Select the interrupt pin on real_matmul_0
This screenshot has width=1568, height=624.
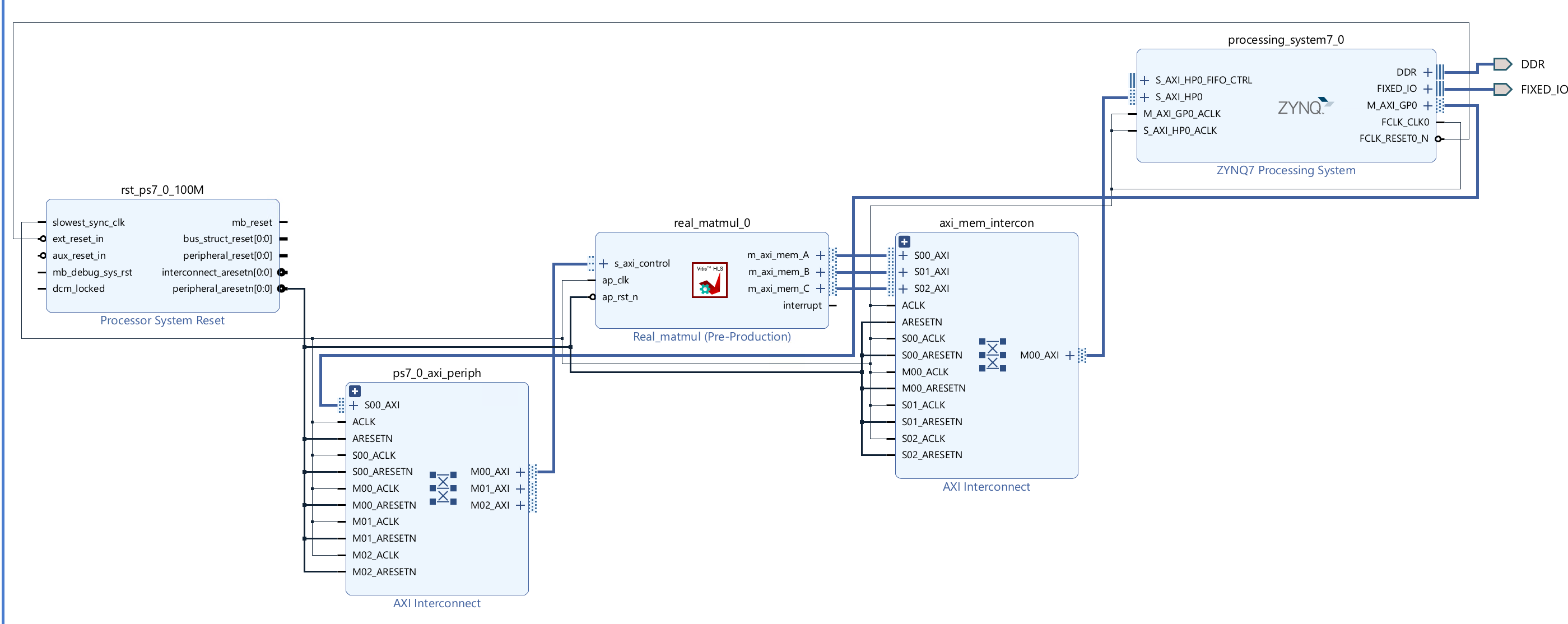802,306
